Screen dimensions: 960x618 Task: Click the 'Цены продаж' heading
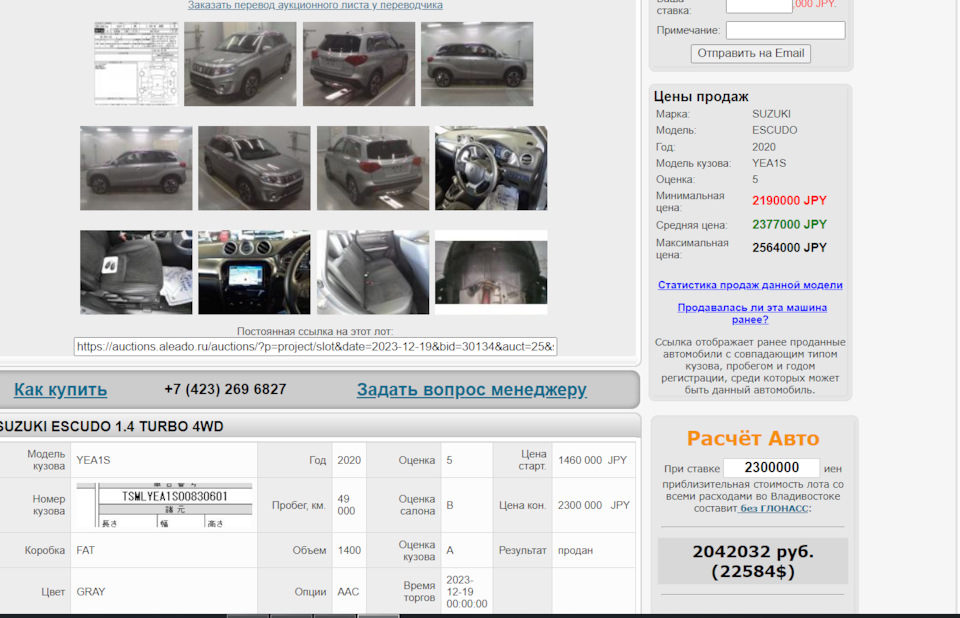click(701, 97)
